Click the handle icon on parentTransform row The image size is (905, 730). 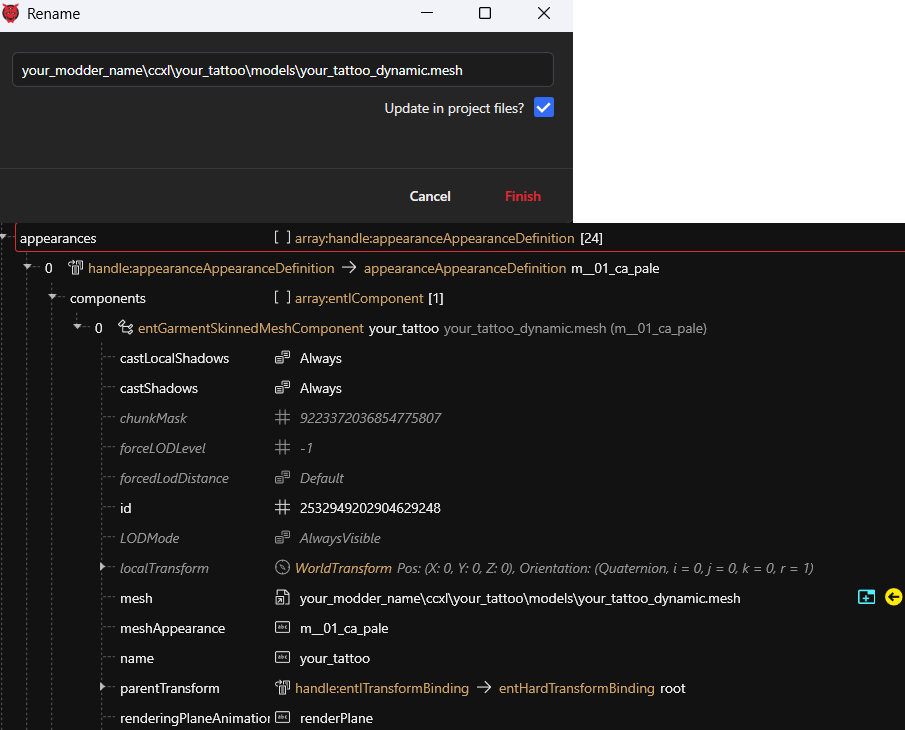(282, 688)
